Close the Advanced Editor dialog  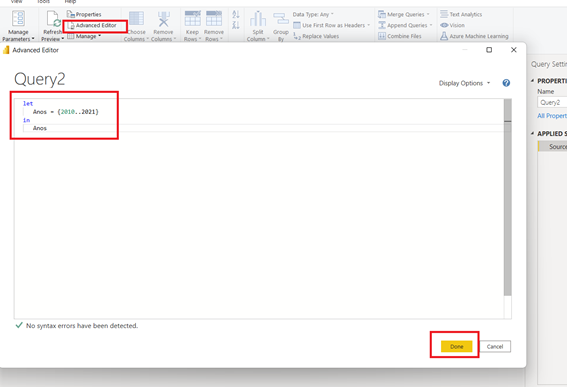coord(514,50)
